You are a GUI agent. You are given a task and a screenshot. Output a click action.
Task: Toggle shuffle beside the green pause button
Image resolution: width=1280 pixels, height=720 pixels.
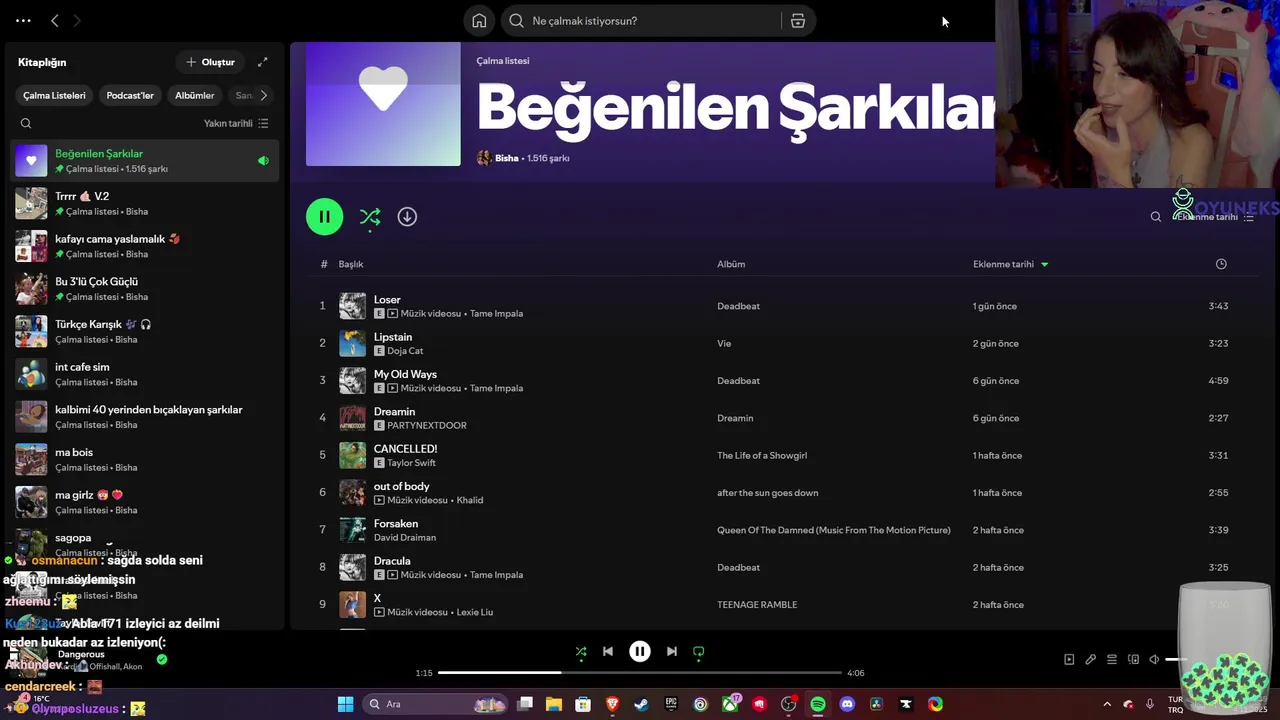tap(370, 217)
